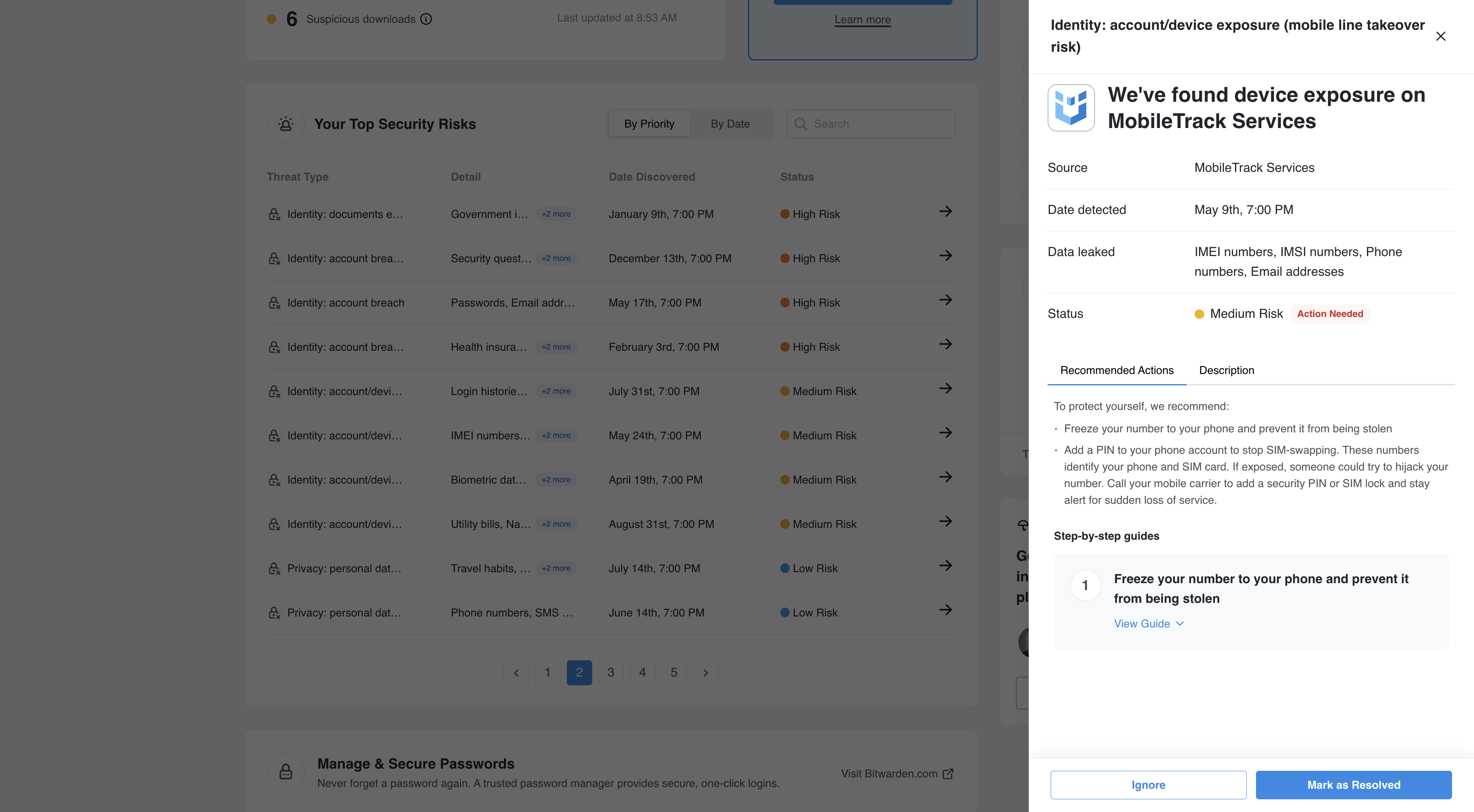Click the MobileTrack Services shield logo
Screen dimensions: 1474x812
[1070, 108]
